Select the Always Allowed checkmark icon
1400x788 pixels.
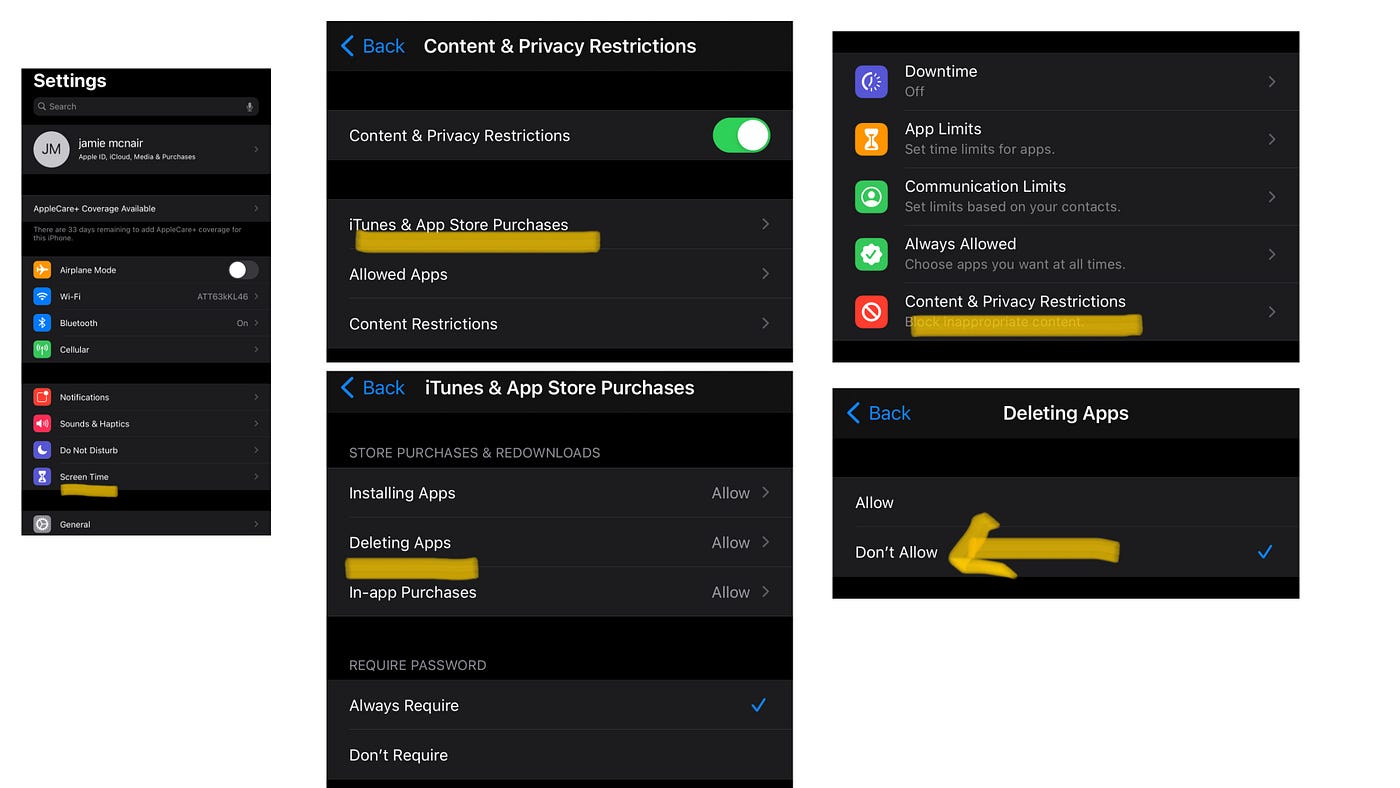click(871, 254)
